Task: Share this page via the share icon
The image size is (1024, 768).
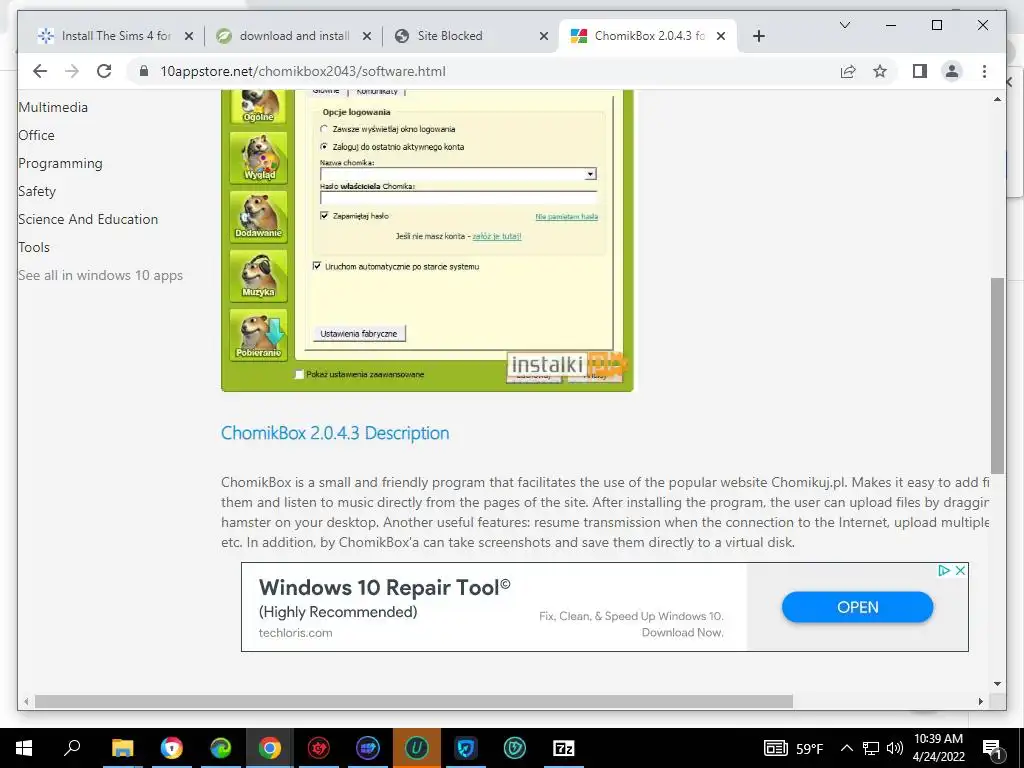Action: (848, 71)
